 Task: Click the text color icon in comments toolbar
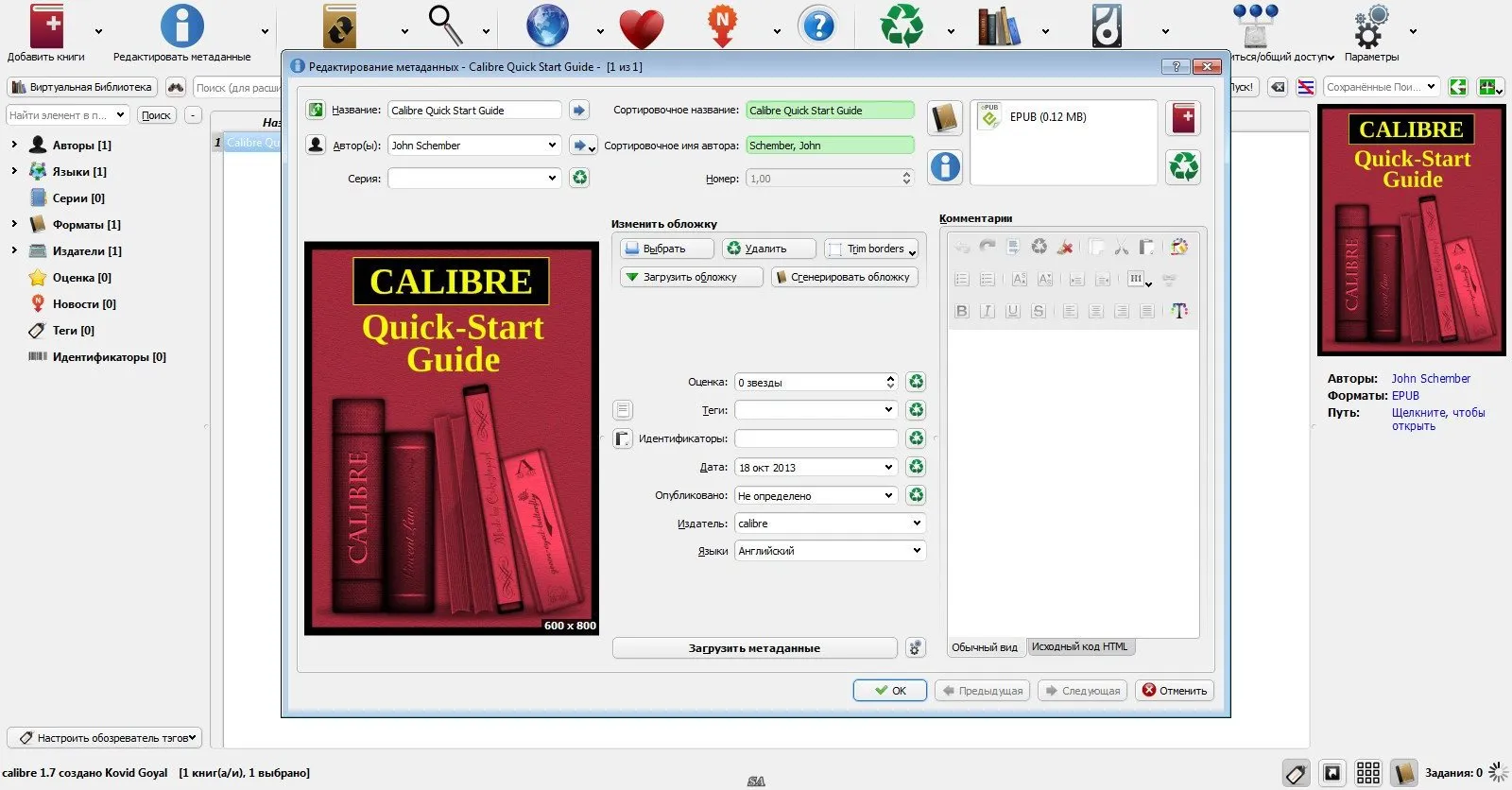click(1179, 311)
